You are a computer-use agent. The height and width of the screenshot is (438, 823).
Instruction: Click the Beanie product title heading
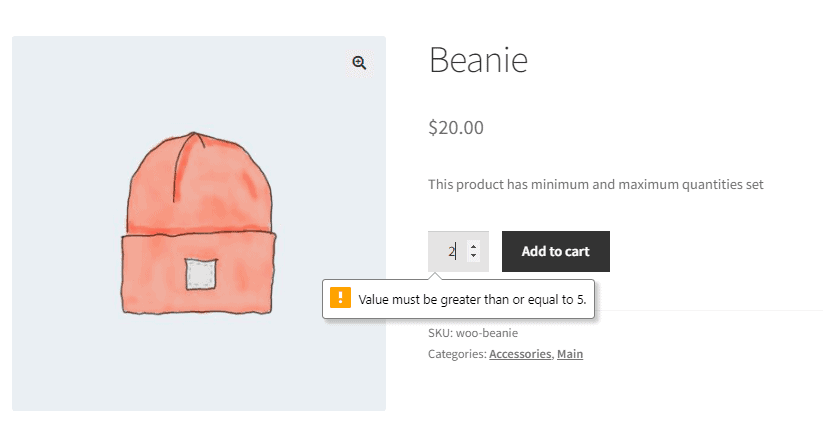tap(478, 60)
